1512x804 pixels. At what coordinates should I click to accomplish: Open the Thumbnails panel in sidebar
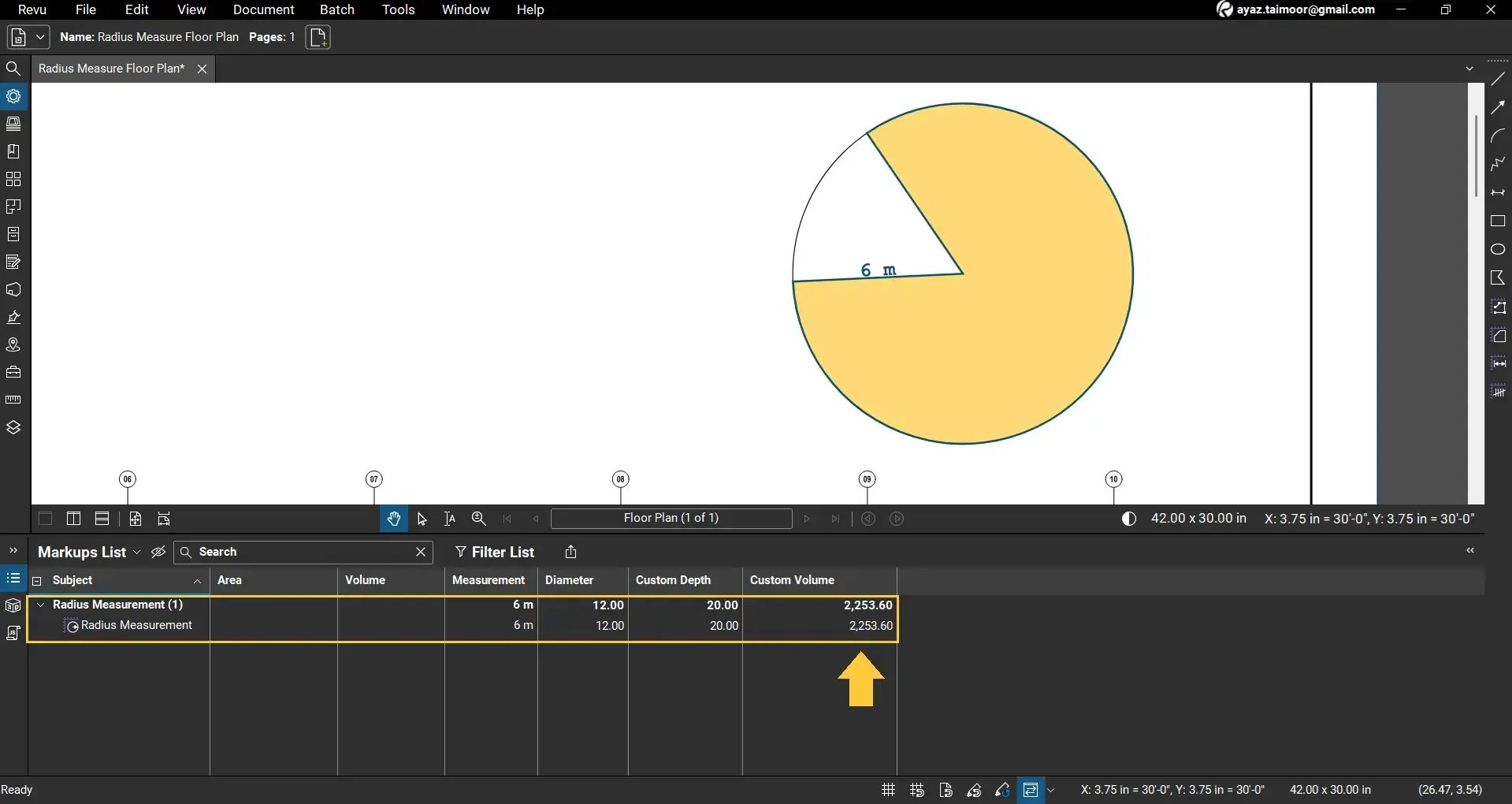point(13,124)
